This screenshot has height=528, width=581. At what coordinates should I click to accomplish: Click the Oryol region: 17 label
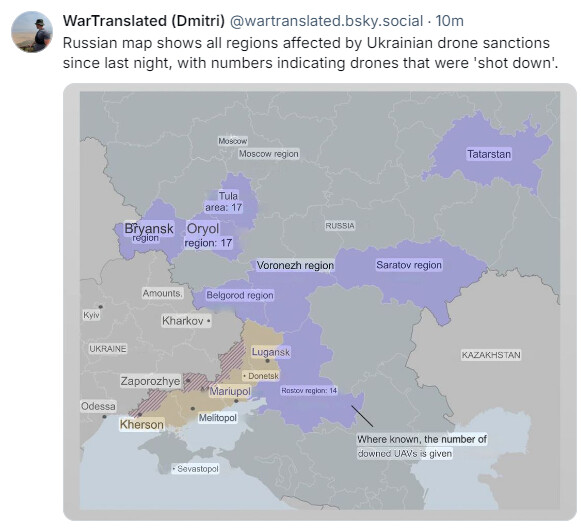[x=208, y=235]
